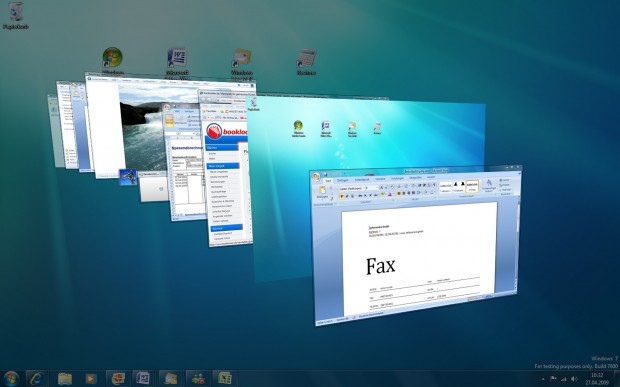Image resolution: width=620 pixels, height=387 pixels.
Task: Open Windows Explorer folder on taskbar
Action: [x=65, y=378]
